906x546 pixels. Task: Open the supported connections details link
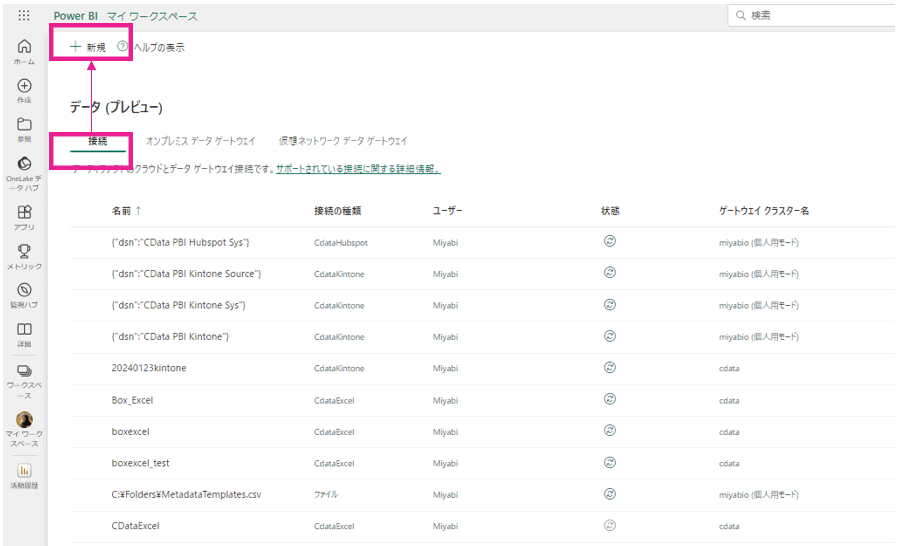tap(358, 169)
